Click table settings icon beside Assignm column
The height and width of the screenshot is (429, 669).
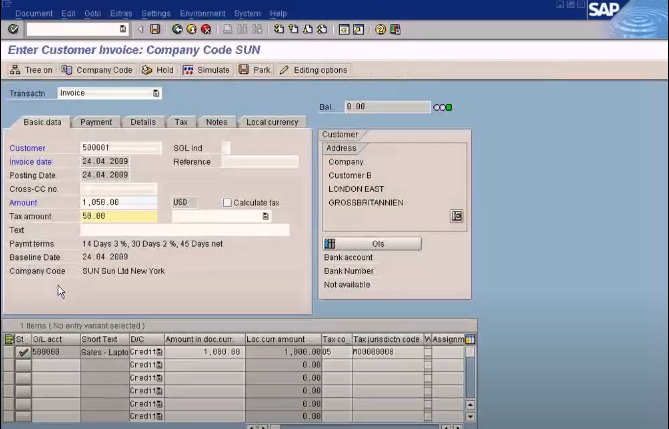pyautogui.click(x=470, y=339)
